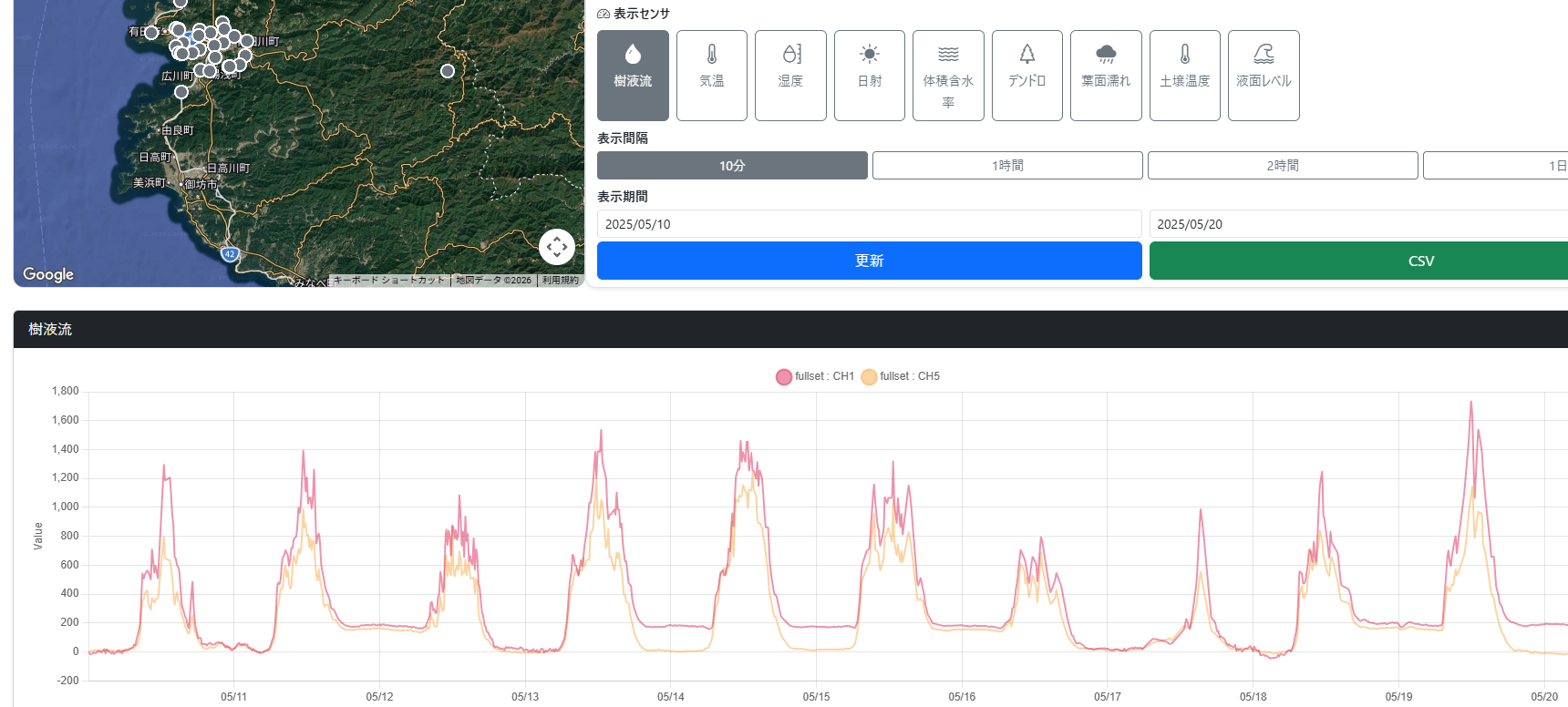
Task: Click the 05/19 x-axis date label
Action: 1398,697
